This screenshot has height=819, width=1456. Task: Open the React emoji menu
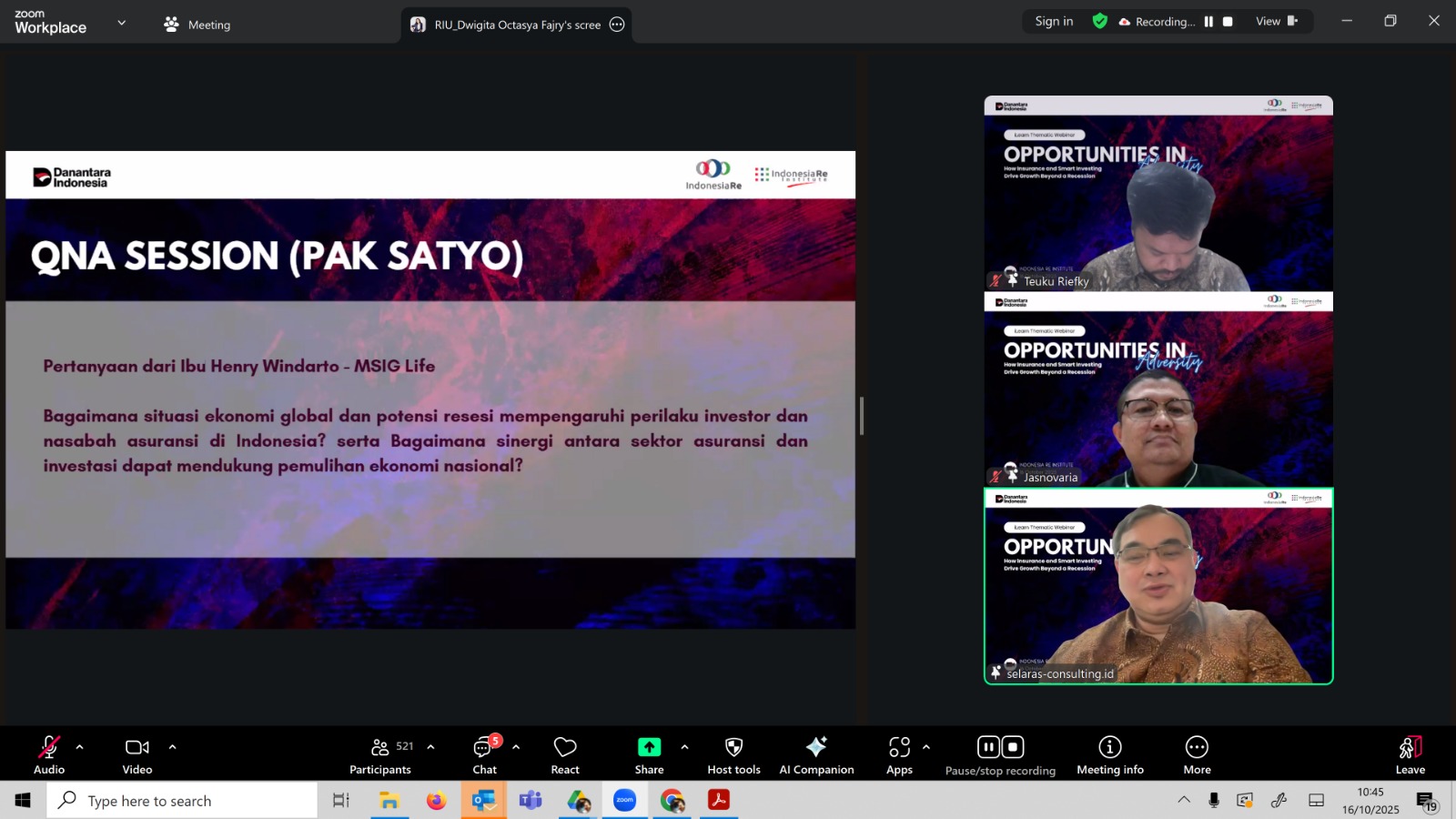click(x=565, y=755)
